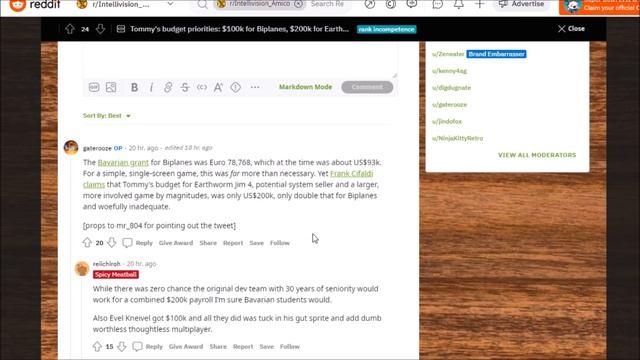Open moderator u/NinjaKittyRetro's profile
640x360 pixels.
[458, 138]
